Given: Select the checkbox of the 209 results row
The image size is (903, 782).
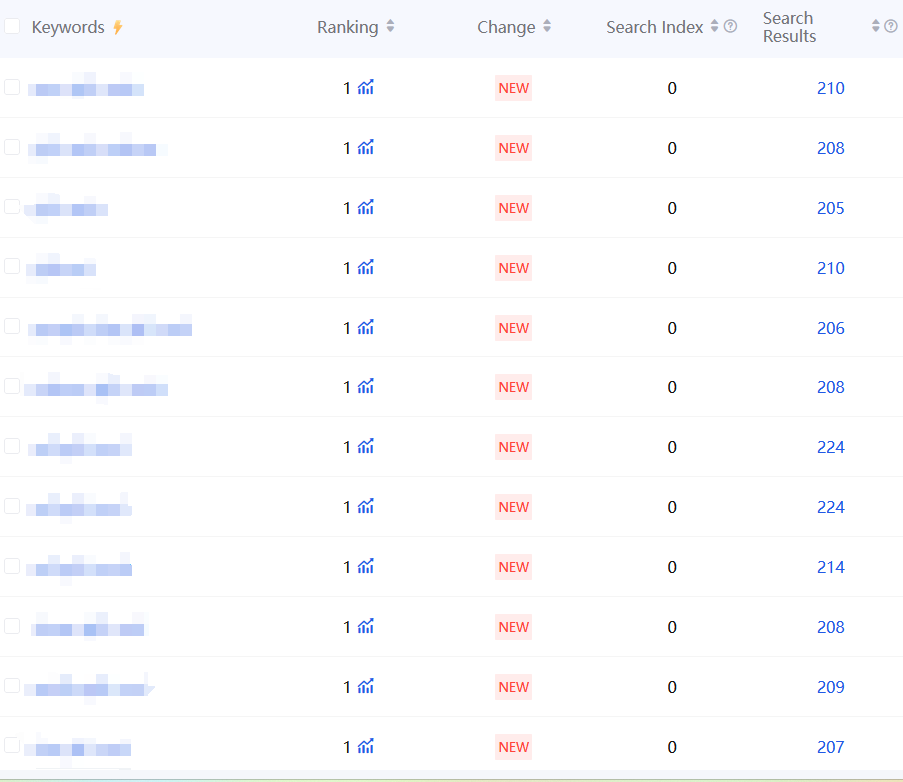Looking at the screenshot, I should tap(12, 686).
